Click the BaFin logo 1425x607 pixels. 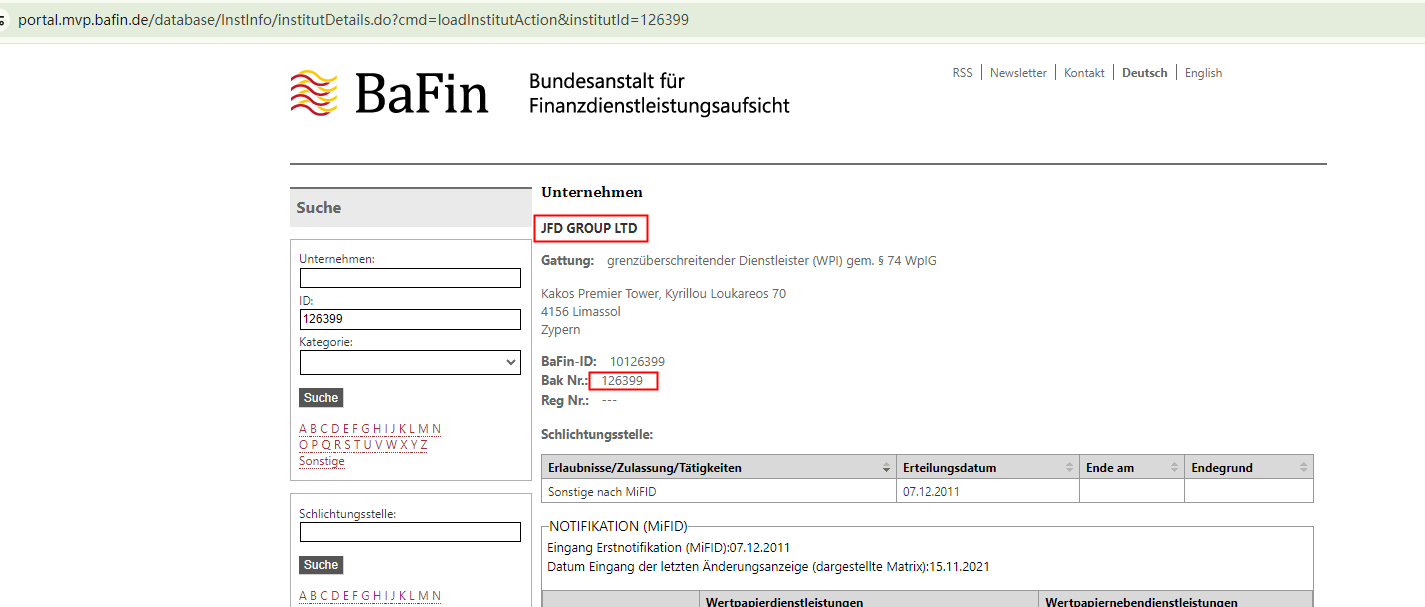tap(389, 92)
